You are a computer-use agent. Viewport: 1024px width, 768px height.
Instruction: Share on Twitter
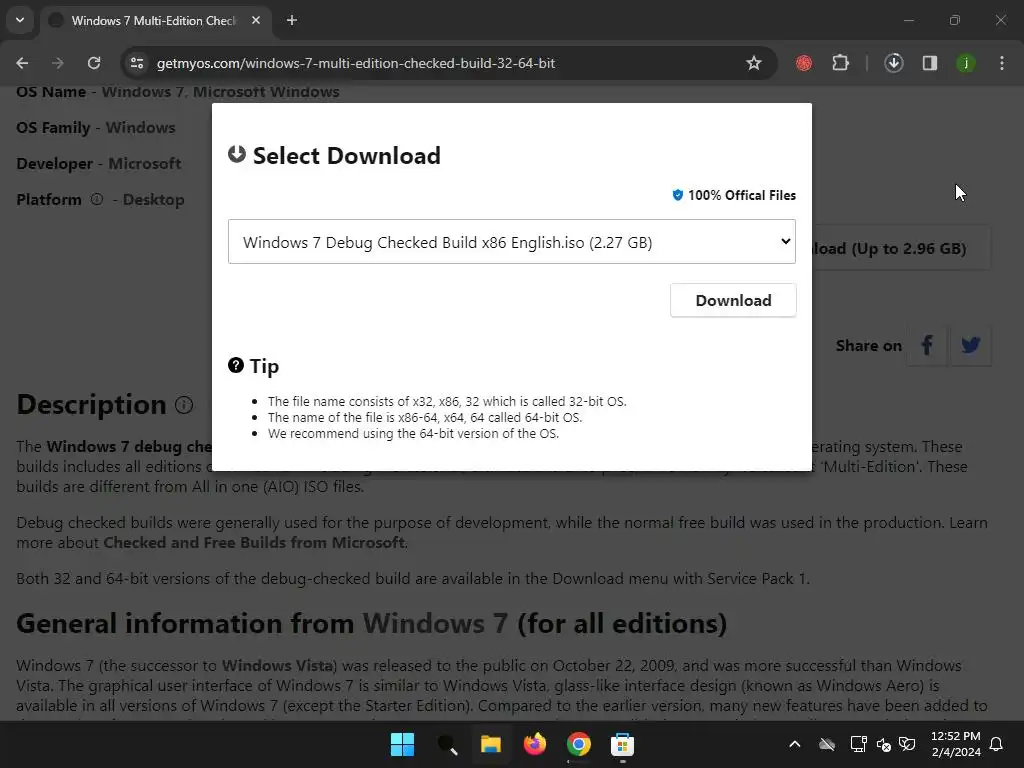point(971,345)
